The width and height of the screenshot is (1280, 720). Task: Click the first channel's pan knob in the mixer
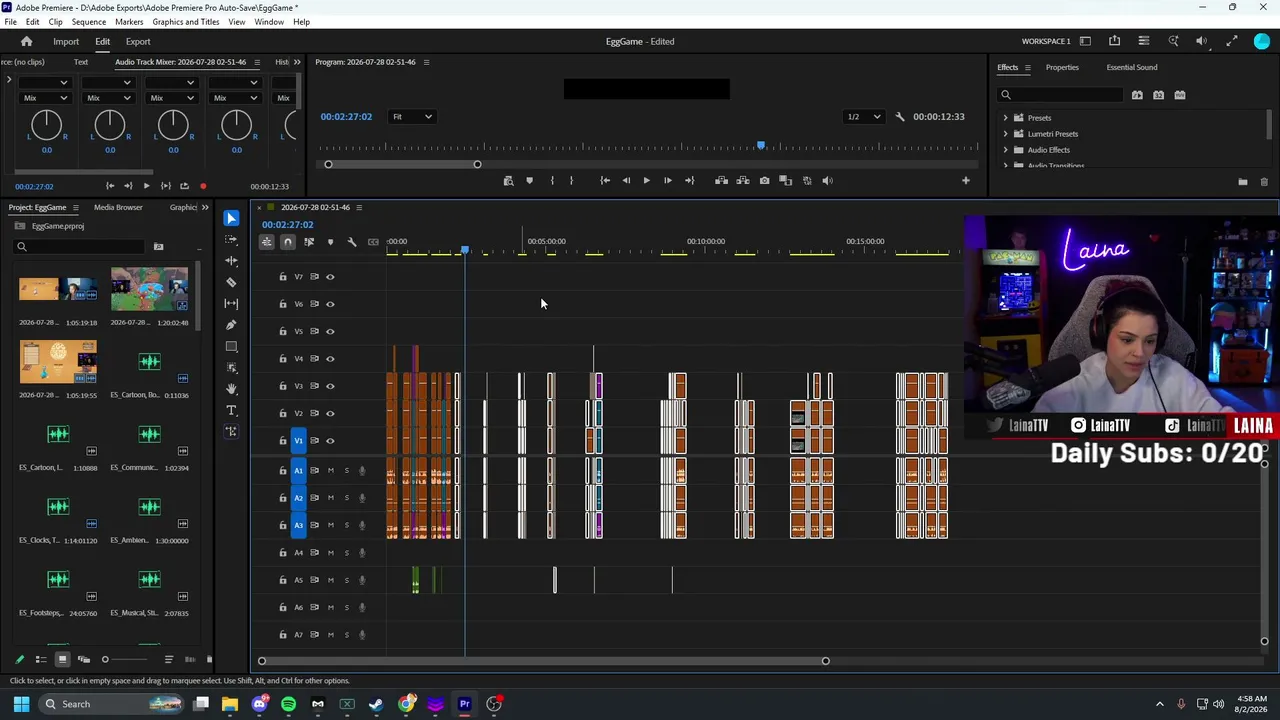[46, 125]
